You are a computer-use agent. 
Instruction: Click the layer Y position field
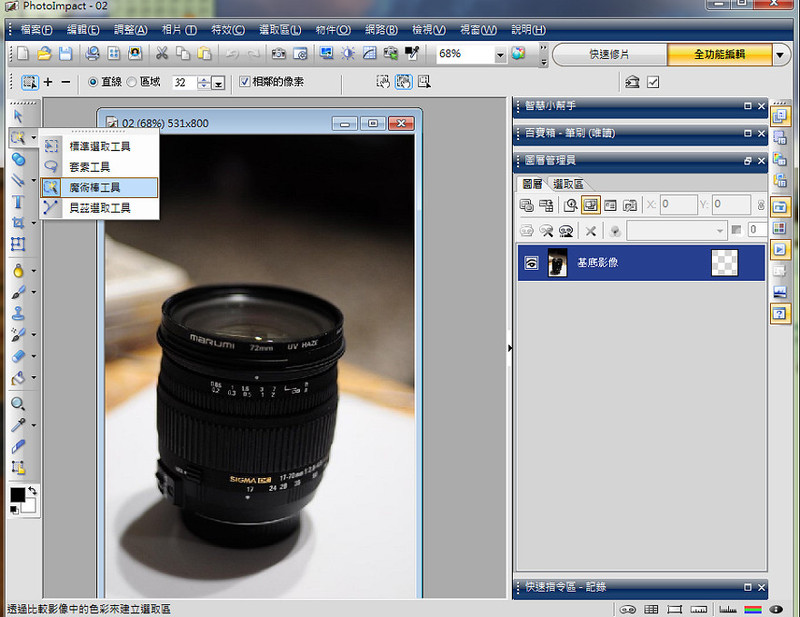pyautogui.click(x=732, y=205)
